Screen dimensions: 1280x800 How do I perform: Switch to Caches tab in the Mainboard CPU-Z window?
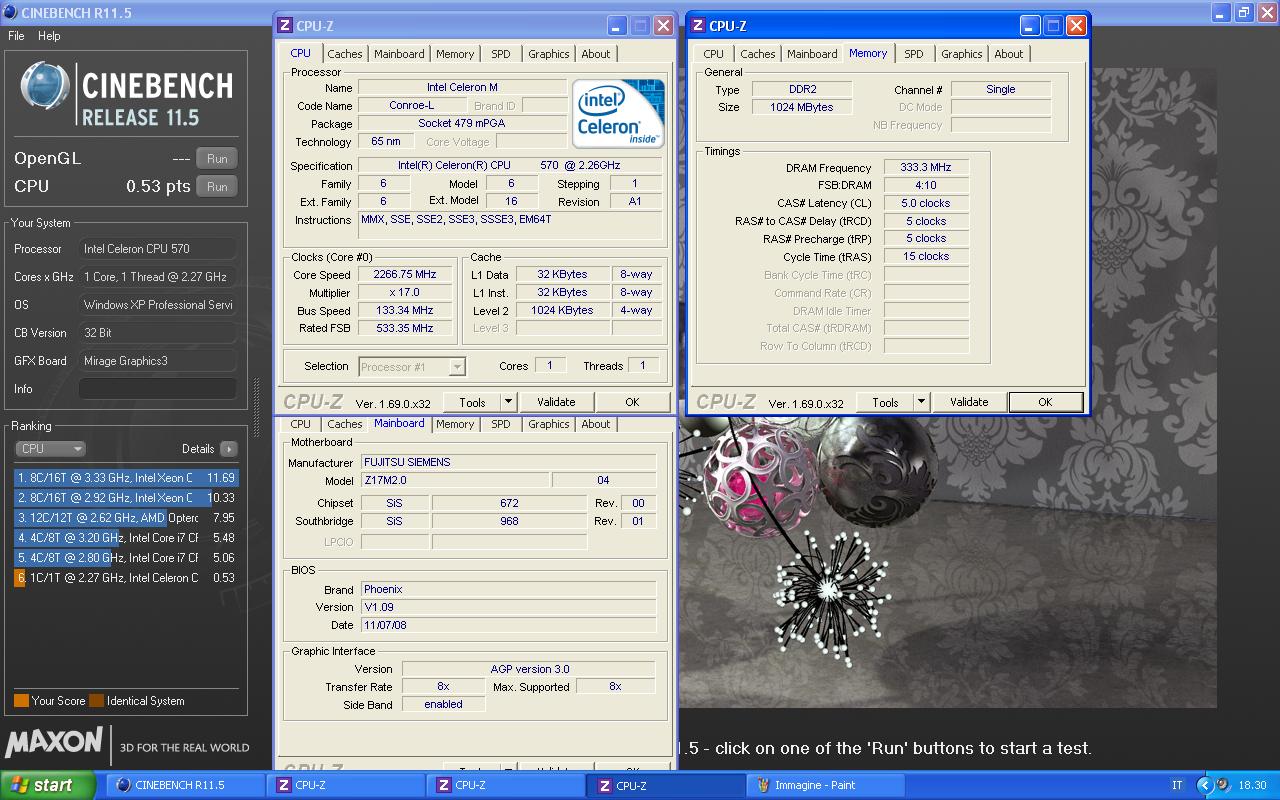345,424
